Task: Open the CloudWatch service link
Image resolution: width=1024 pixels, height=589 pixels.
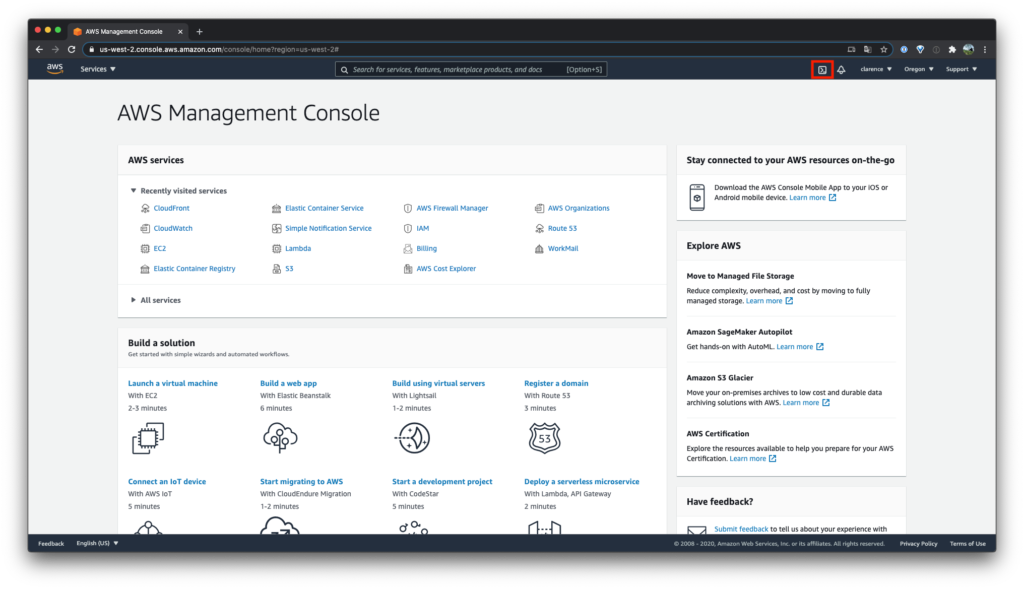Action: 173,228
